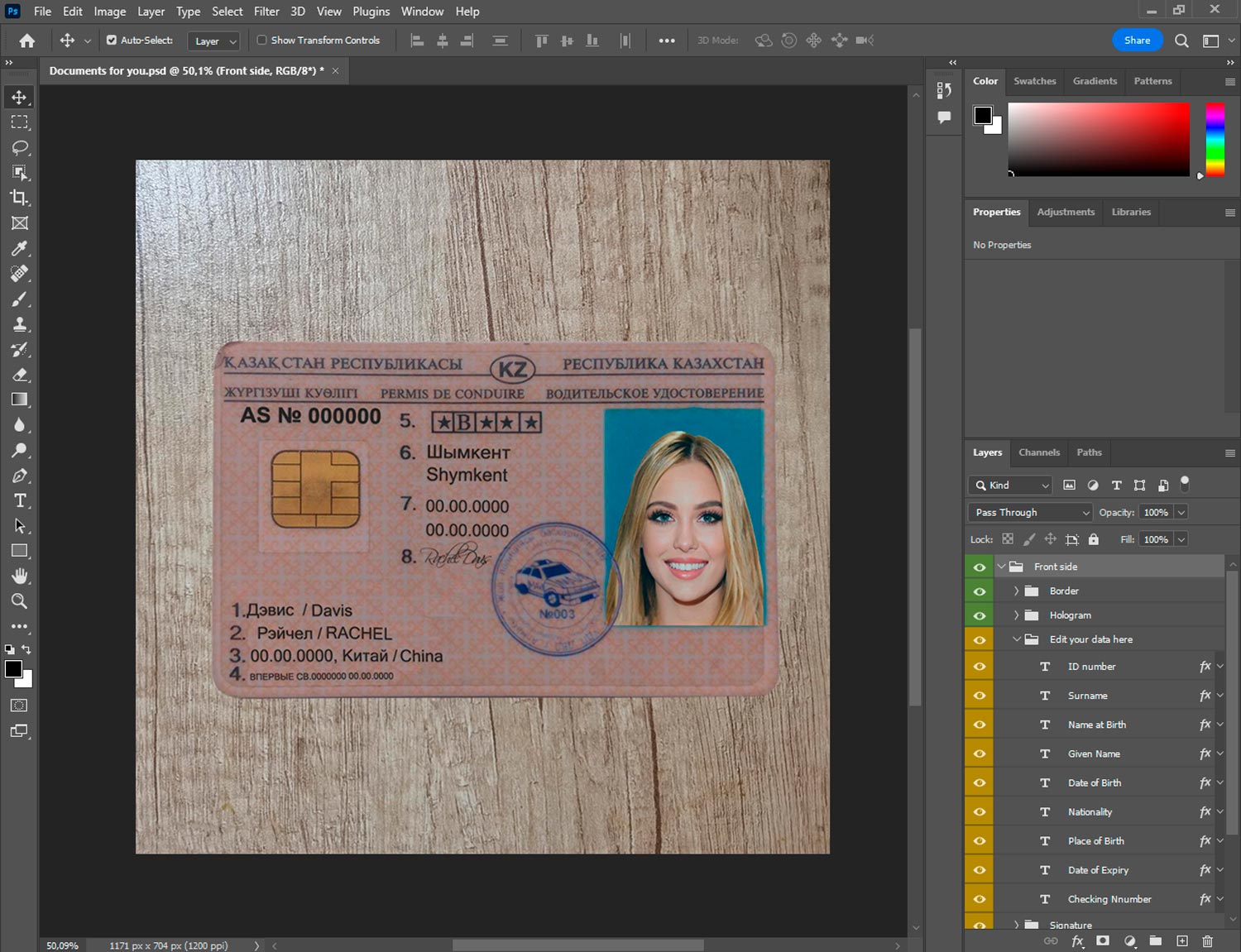Expand the Hologram layer group
This screenshot has width=1241, height=952.
click(x=1016, y=615)
